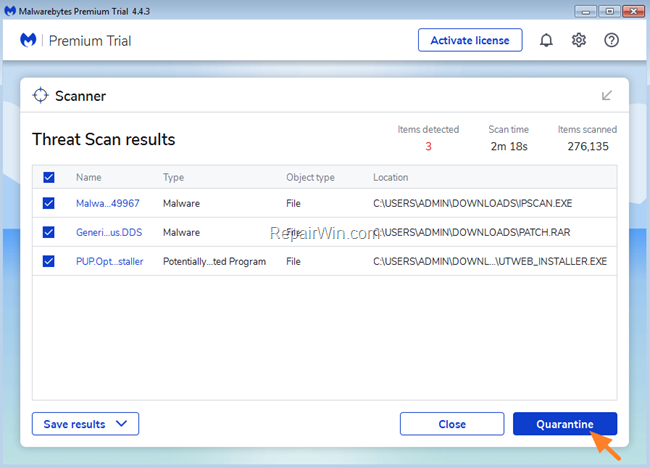Click the scan time value 2m 18s
The image size is (650, 468).
(x=509, y=146)
